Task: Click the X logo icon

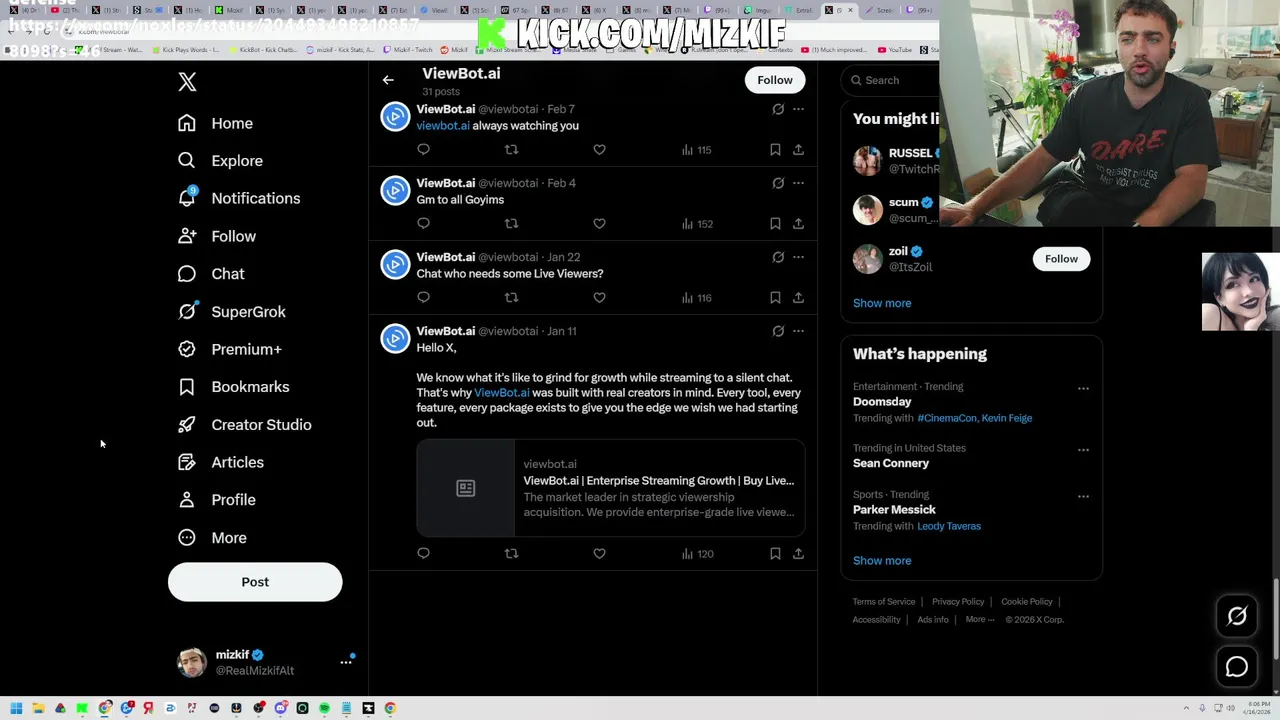Action: [187, 82]
